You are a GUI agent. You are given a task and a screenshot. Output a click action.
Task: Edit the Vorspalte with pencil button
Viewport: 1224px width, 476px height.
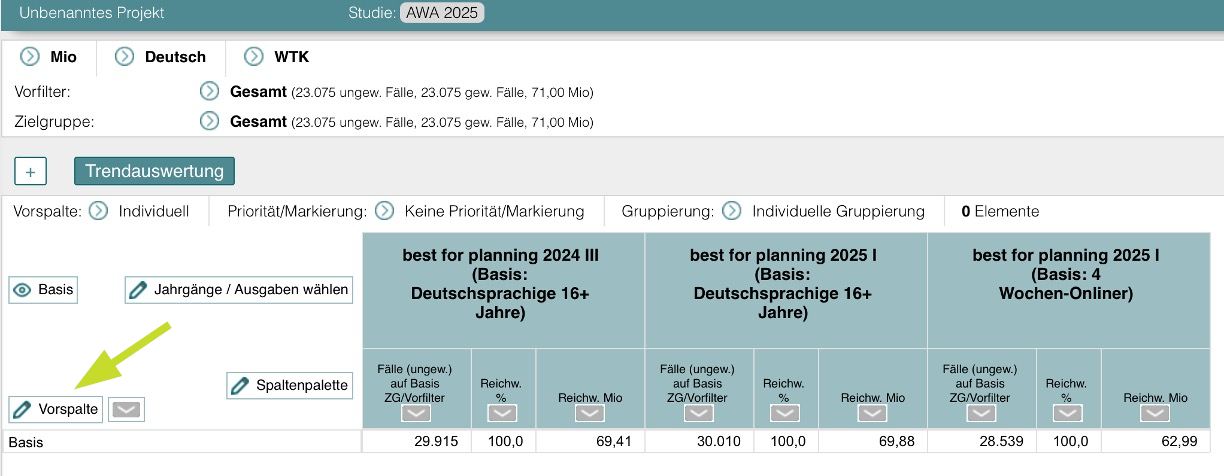point(56,409)
